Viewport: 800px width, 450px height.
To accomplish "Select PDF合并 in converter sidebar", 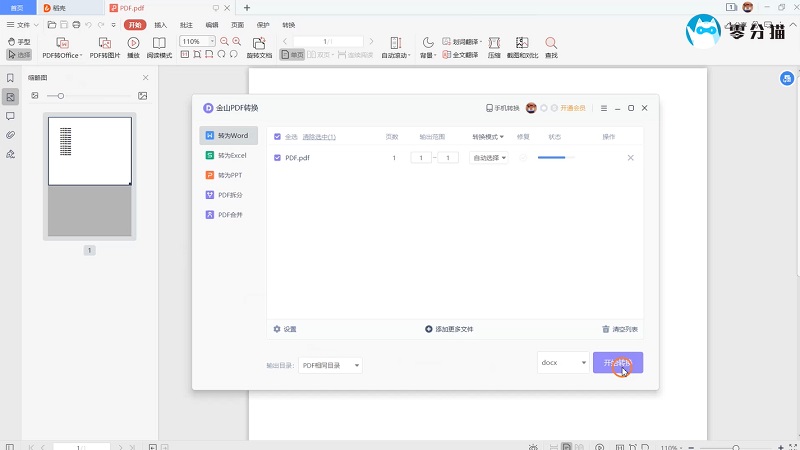I will (228, 215).
